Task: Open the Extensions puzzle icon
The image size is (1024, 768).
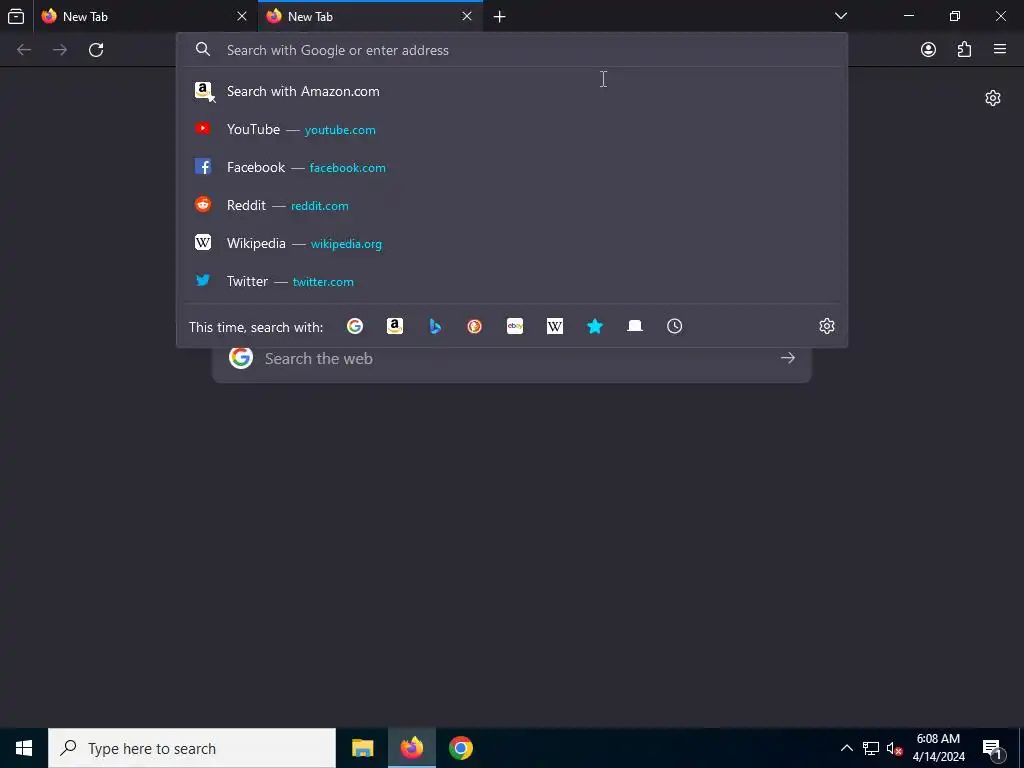Action: point(964,50)
